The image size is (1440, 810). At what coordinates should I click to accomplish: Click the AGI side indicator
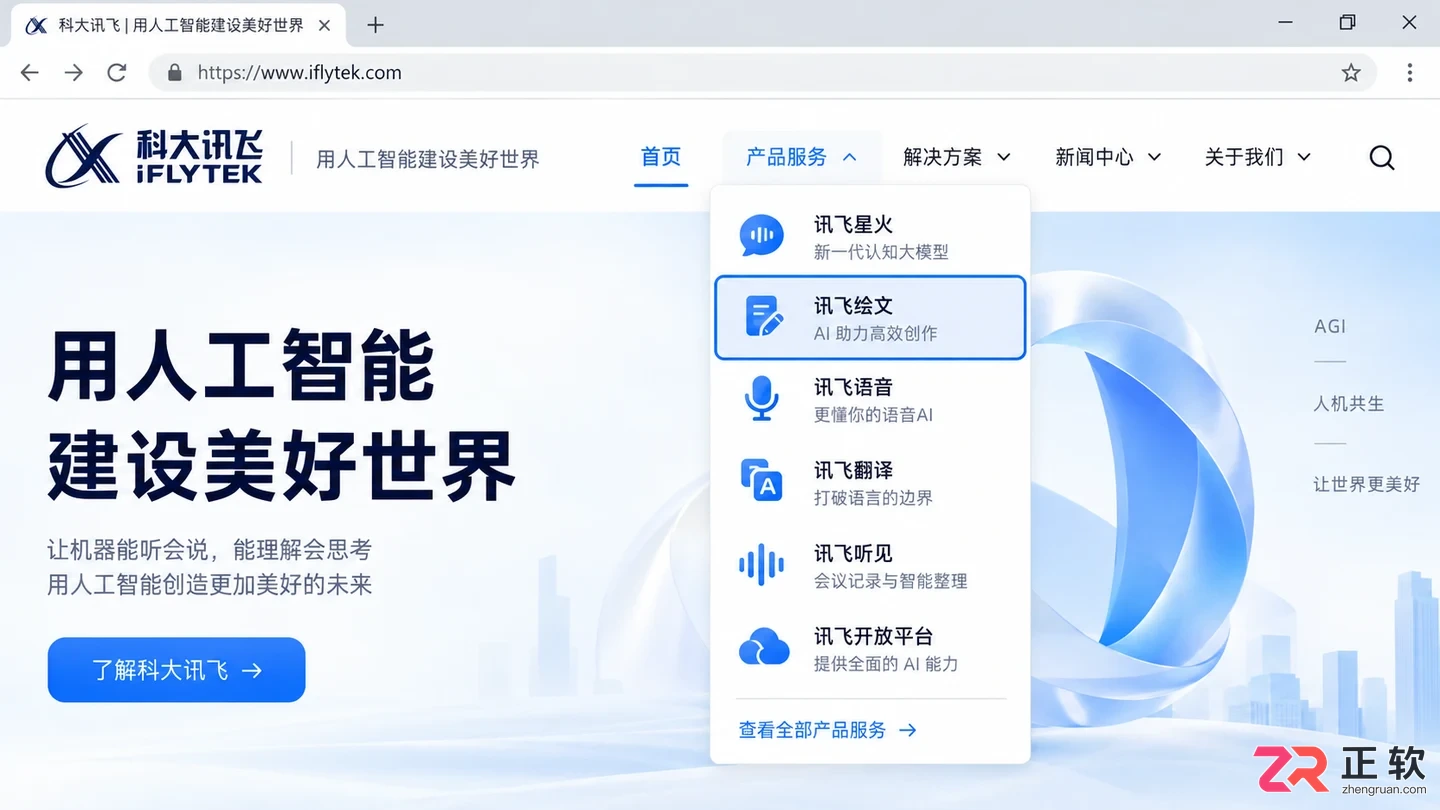click(x=1330, y=326)
